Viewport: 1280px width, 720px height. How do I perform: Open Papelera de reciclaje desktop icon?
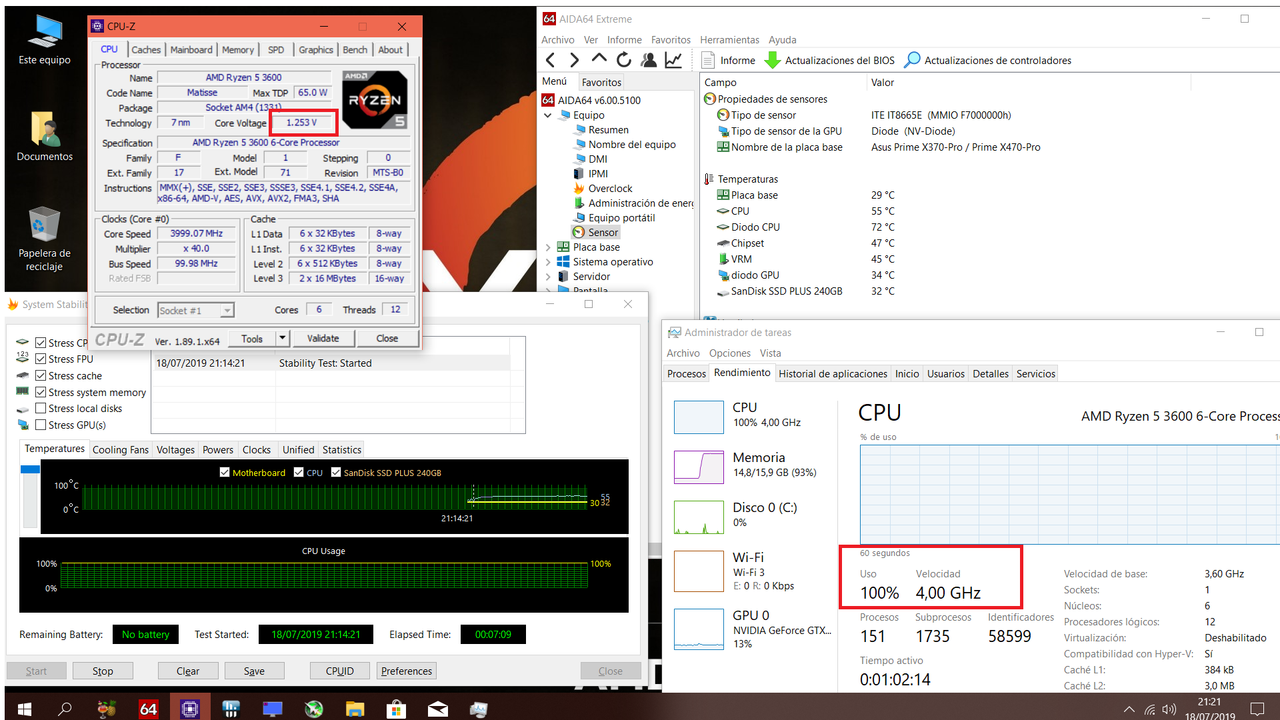(x=44, y=239)
